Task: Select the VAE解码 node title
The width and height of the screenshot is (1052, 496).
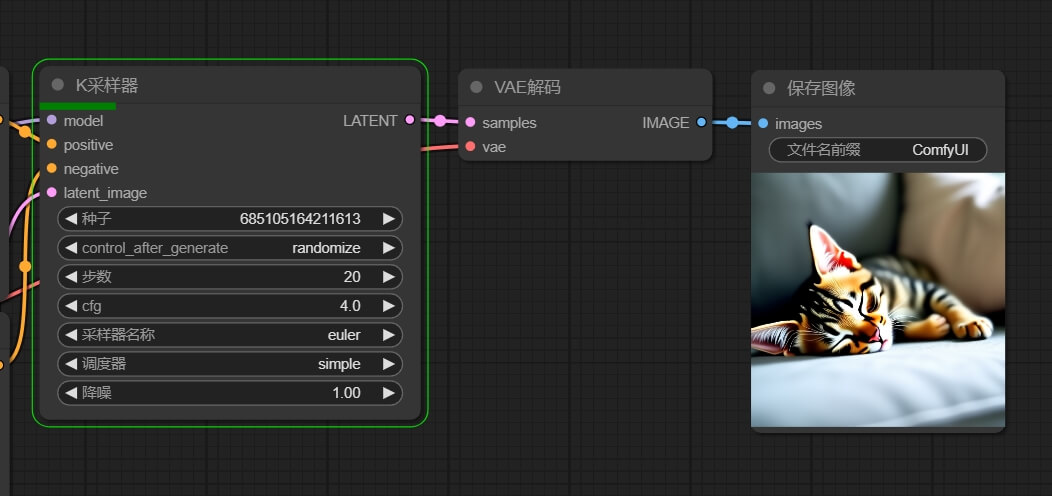Action: point(527,87)
